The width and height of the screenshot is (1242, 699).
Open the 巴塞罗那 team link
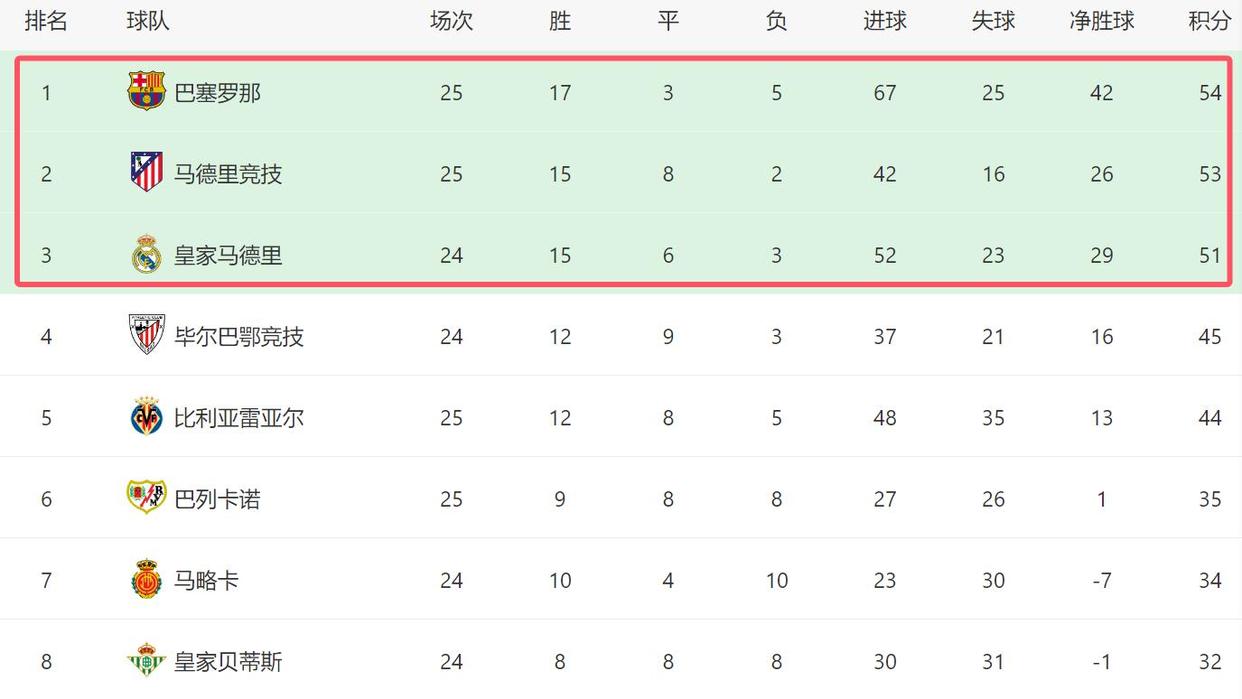tap(218, 93)
